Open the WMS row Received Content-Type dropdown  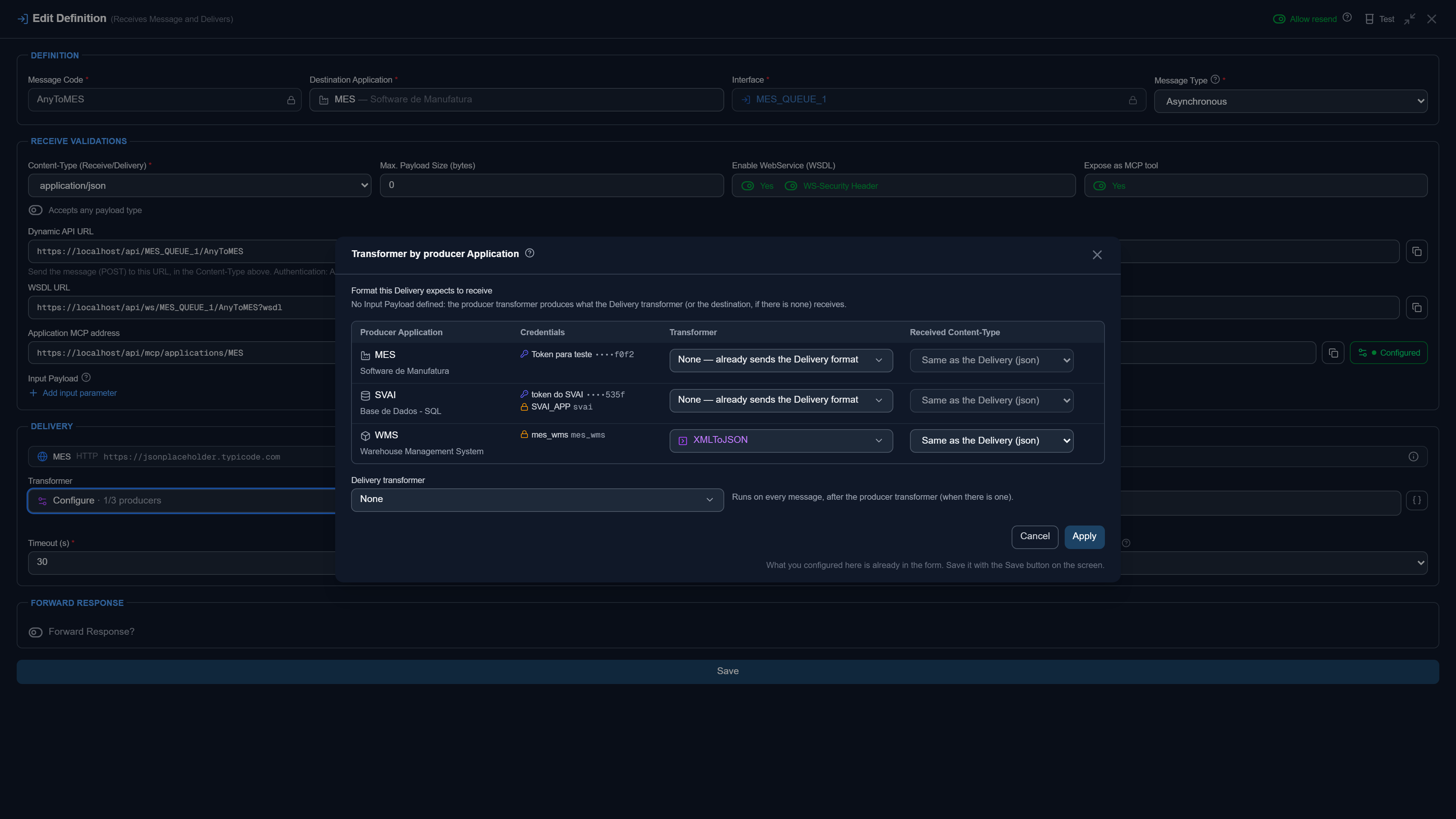(x=992, y=440)
